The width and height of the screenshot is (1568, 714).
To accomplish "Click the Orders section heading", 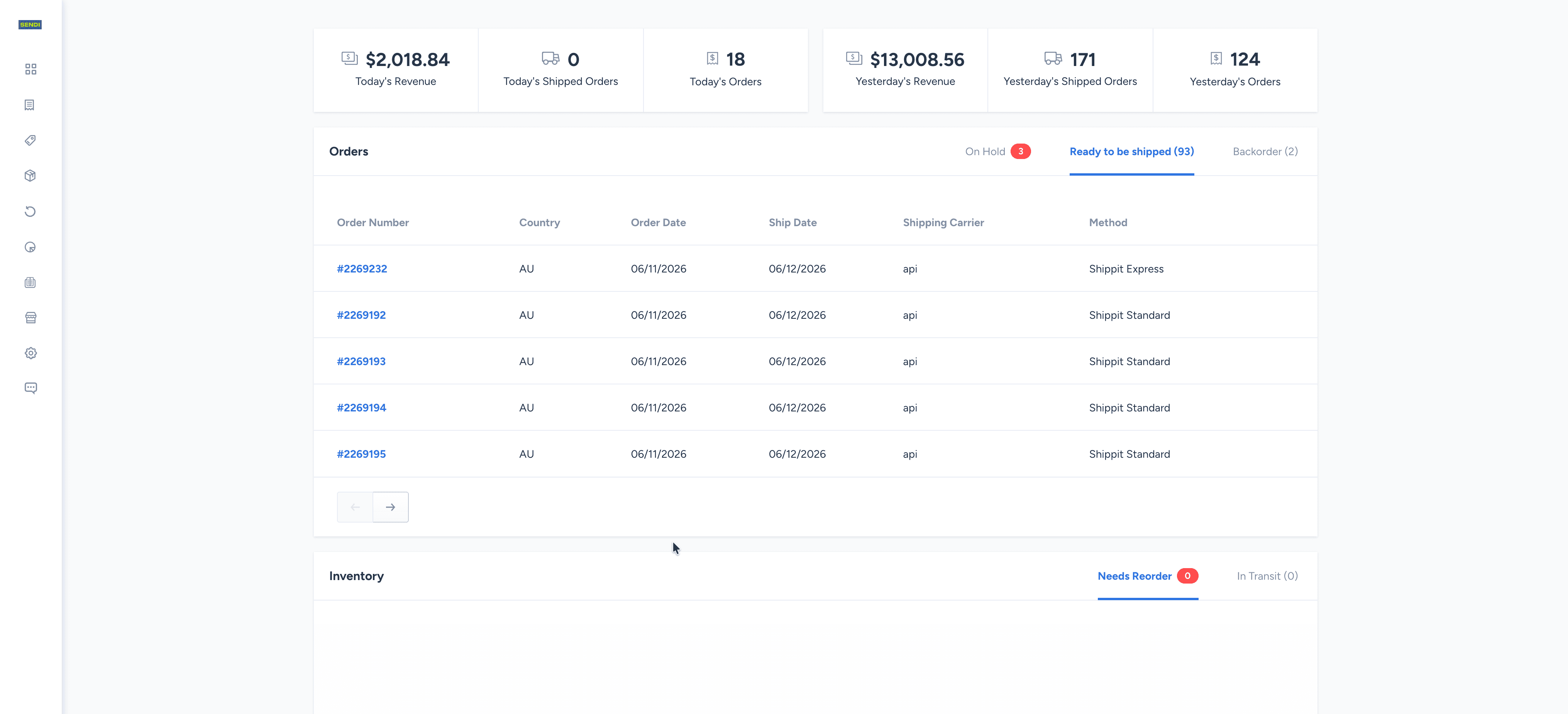I will [x=348, y=152].
